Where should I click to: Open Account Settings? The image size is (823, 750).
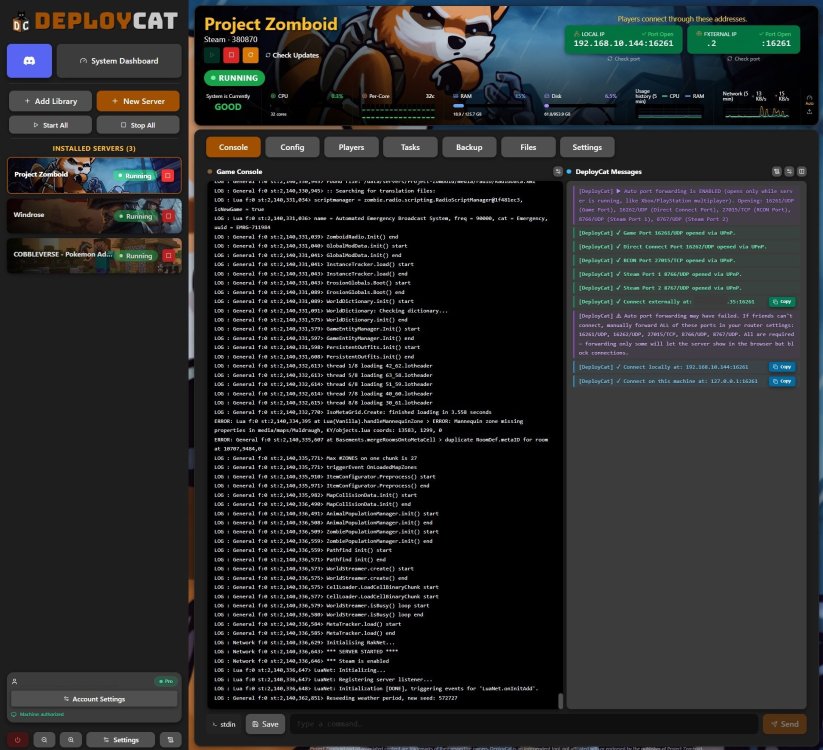click(x=94, y=699)
